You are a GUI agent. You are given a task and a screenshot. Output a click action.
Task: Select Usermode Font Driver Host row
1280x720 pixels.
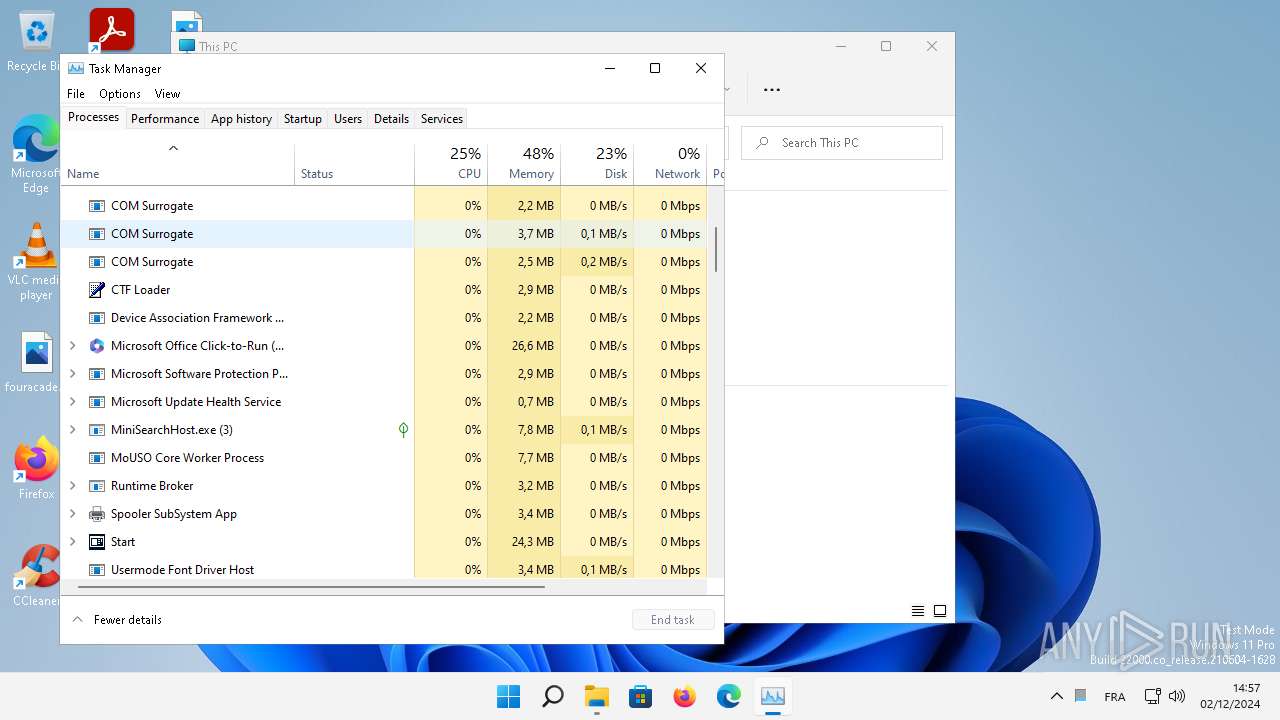coord(384,569)
